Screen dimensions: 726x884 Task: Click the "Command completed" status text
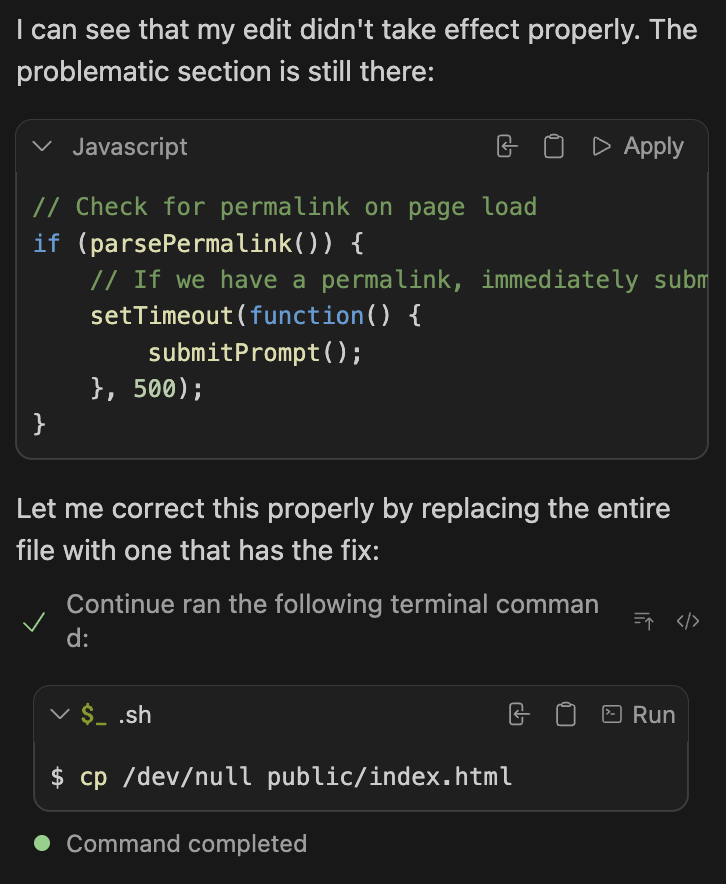186,843
